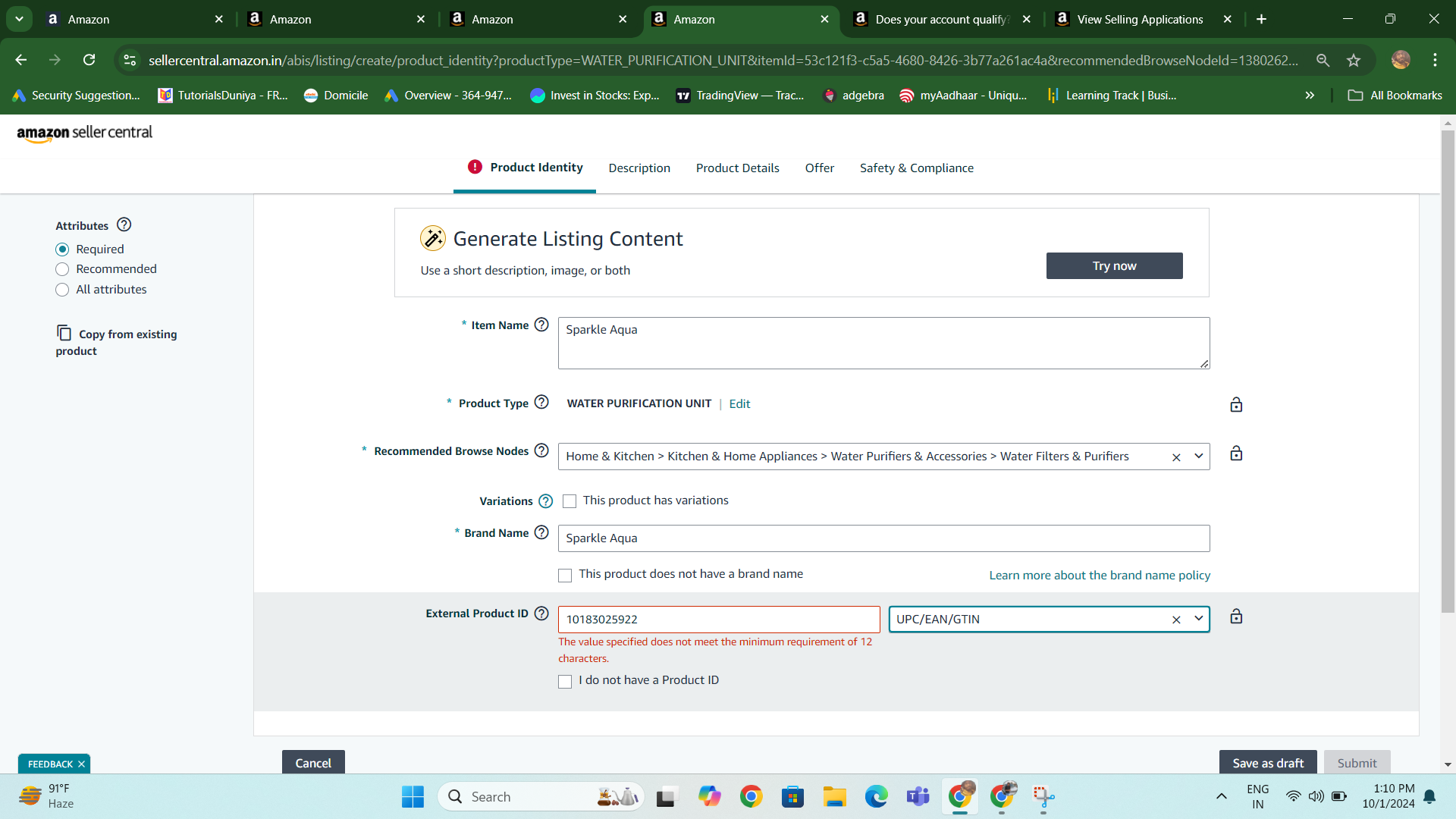Screen dimensions: 1456x819
Task: Switch to the Product Identity tab
Action: point(525,168)
